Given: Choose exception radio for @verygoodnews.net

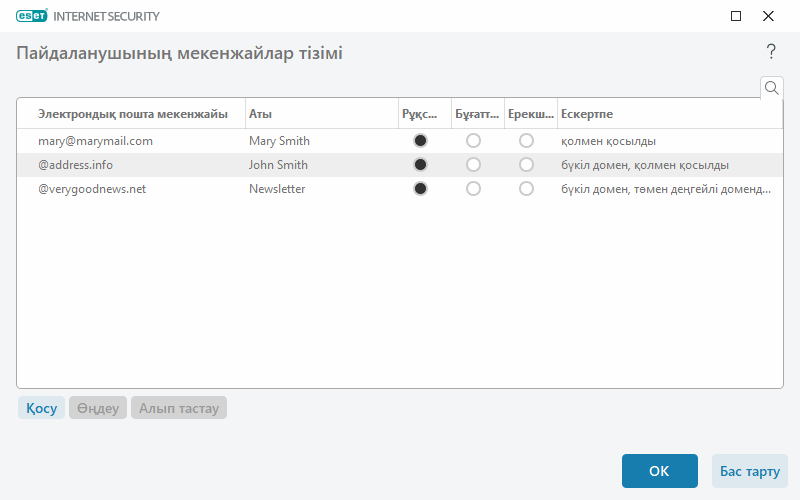Looking at the screenshot, I should [526, 189].
